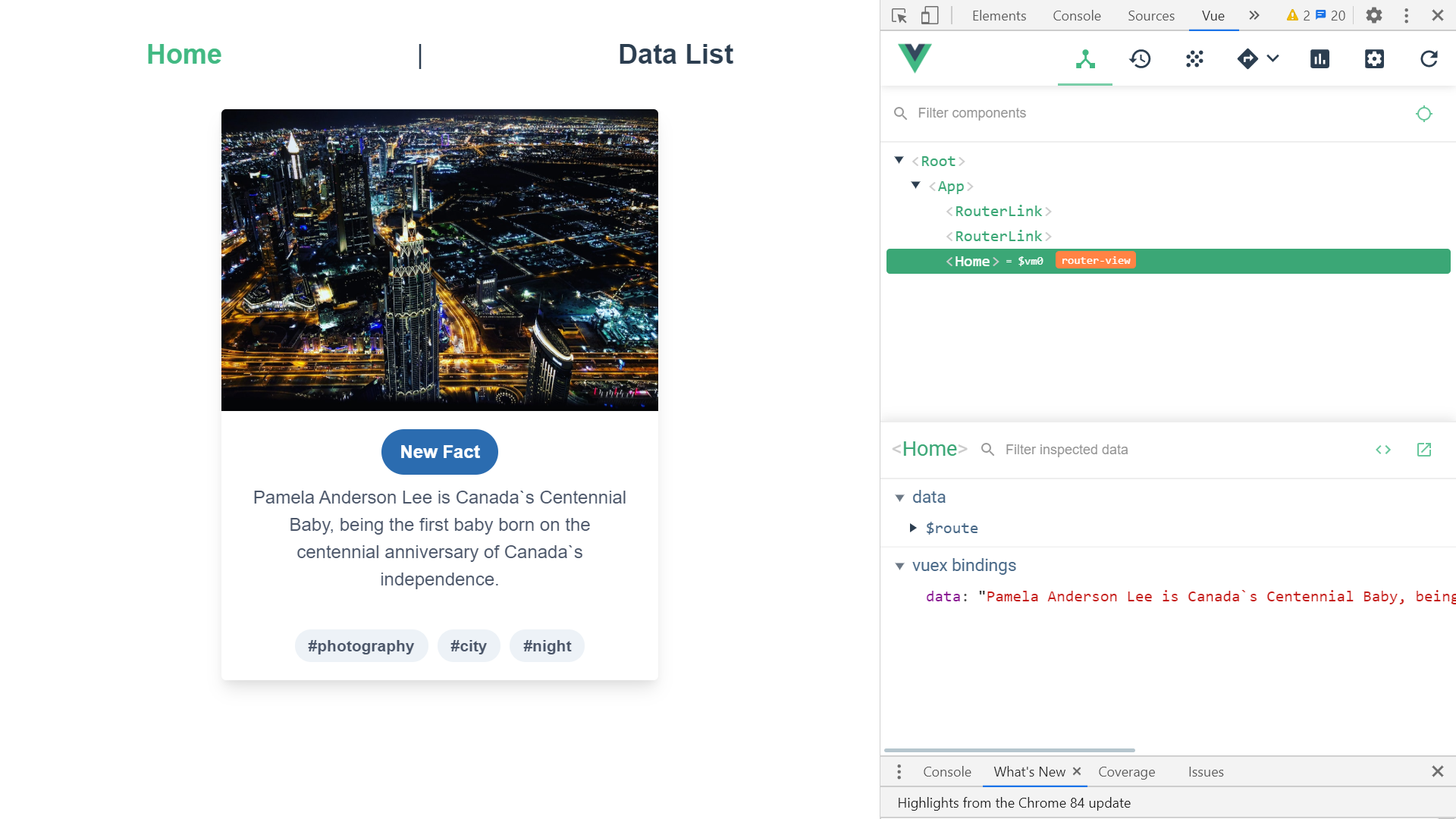Collapse the App tree node
Screen dimensions: 1456x819
(916, 185)
